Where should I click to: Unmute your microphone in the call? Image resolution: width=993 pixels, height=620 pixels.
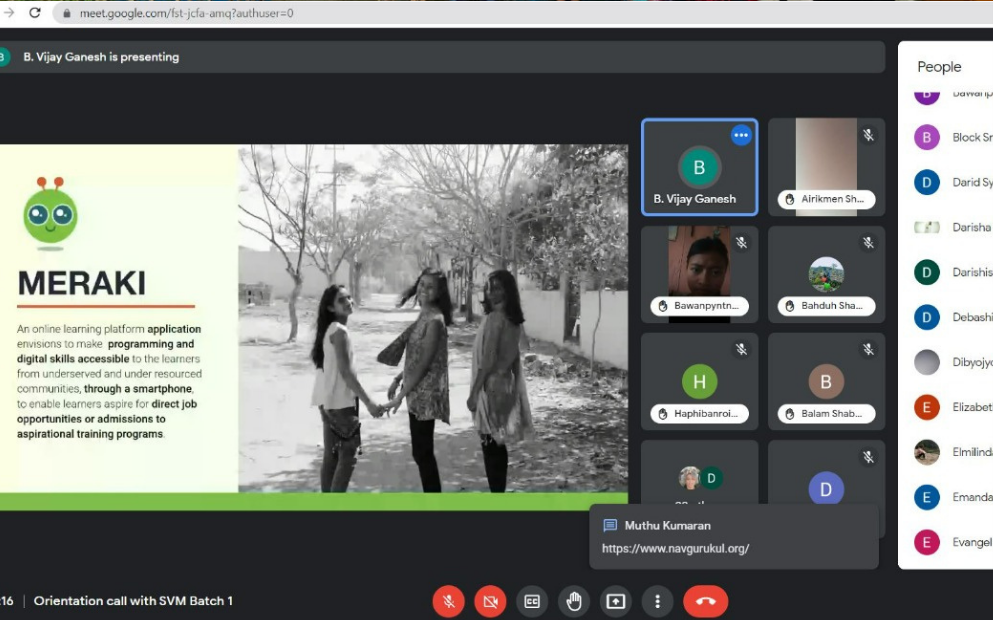click(449, 601)
